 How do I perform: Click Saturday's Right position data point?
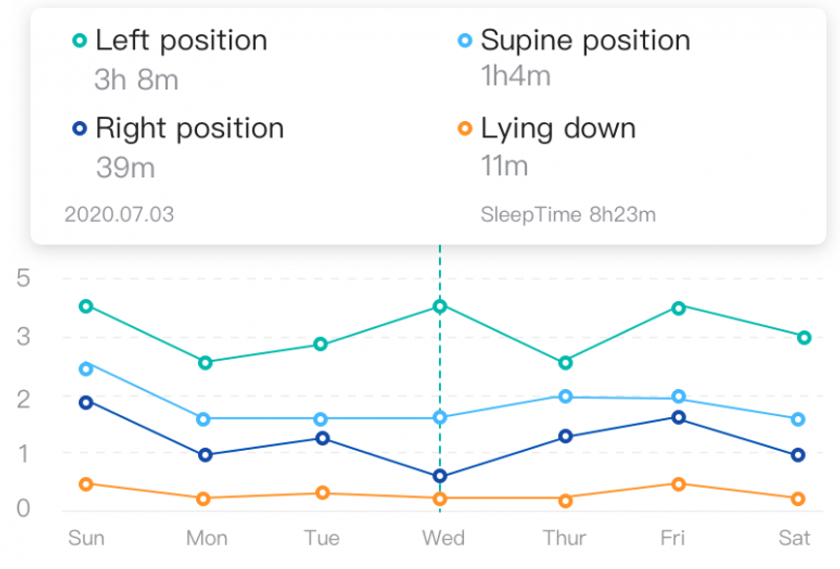798,455
